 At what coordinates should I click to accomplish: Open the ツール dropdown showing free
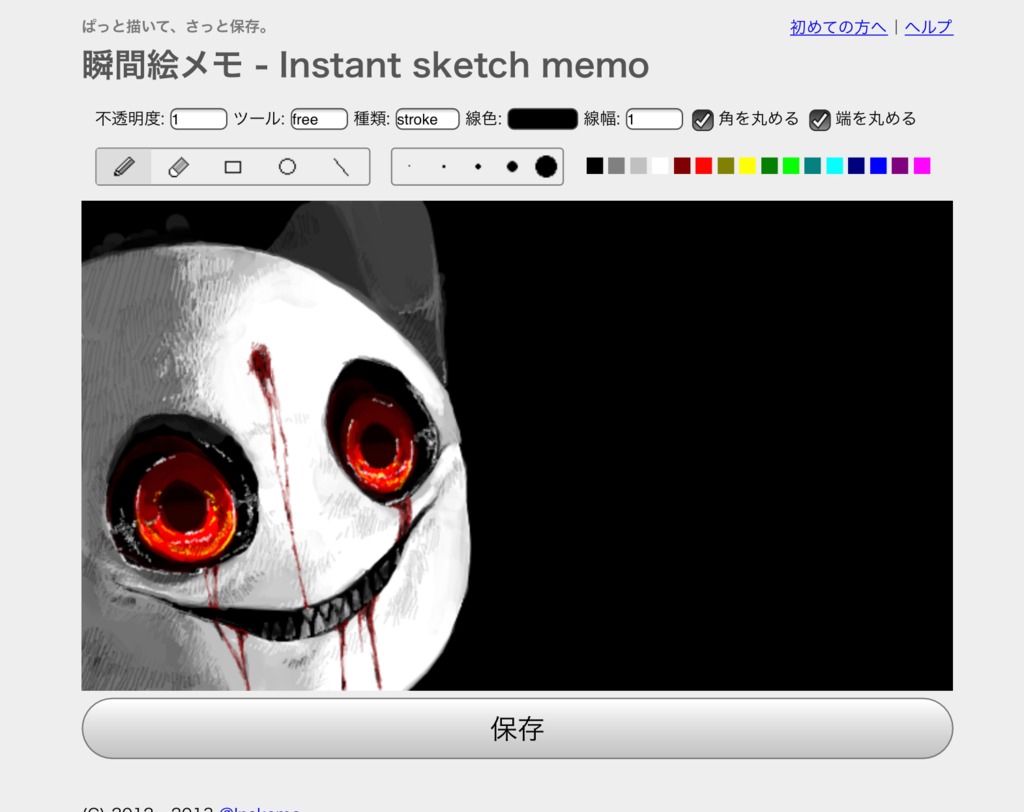point(319,119)
